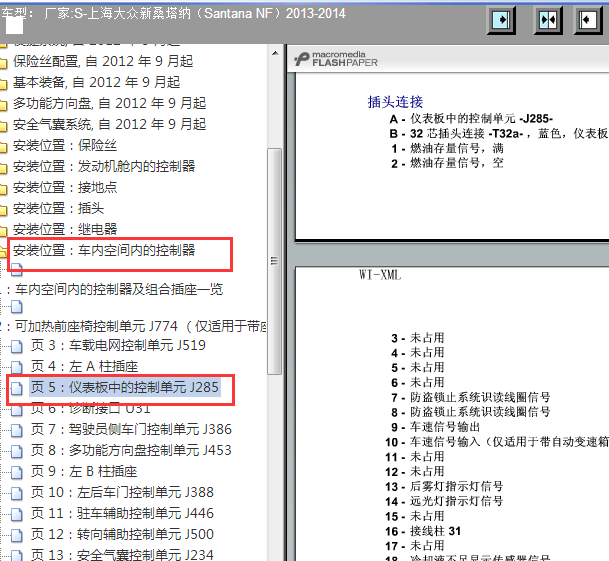Screen dimensions: 609x561
Task: Click line 8 - 防盗锁止系统识读线圈信号
Action: [x=471, y=412]
